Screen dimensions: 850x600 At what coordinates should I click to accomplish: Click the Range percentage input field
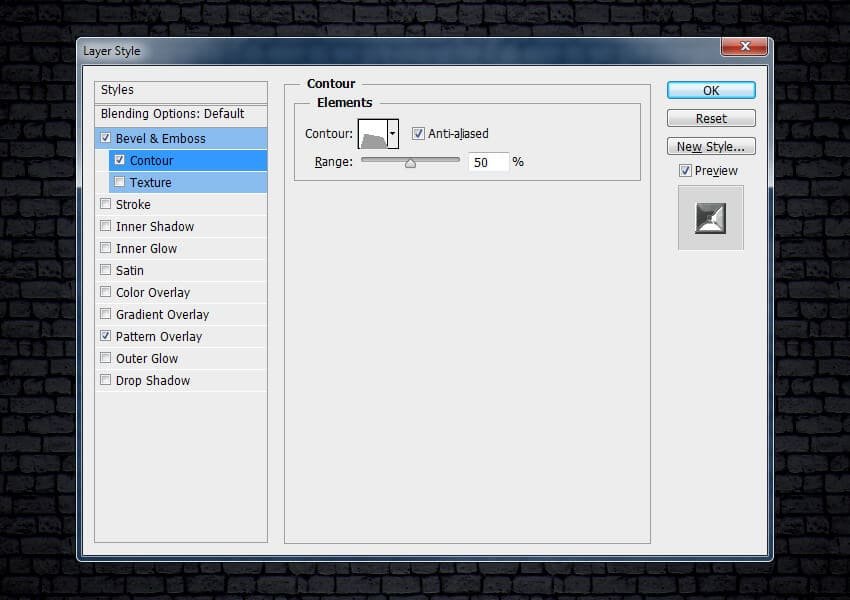tap(487, 162)
